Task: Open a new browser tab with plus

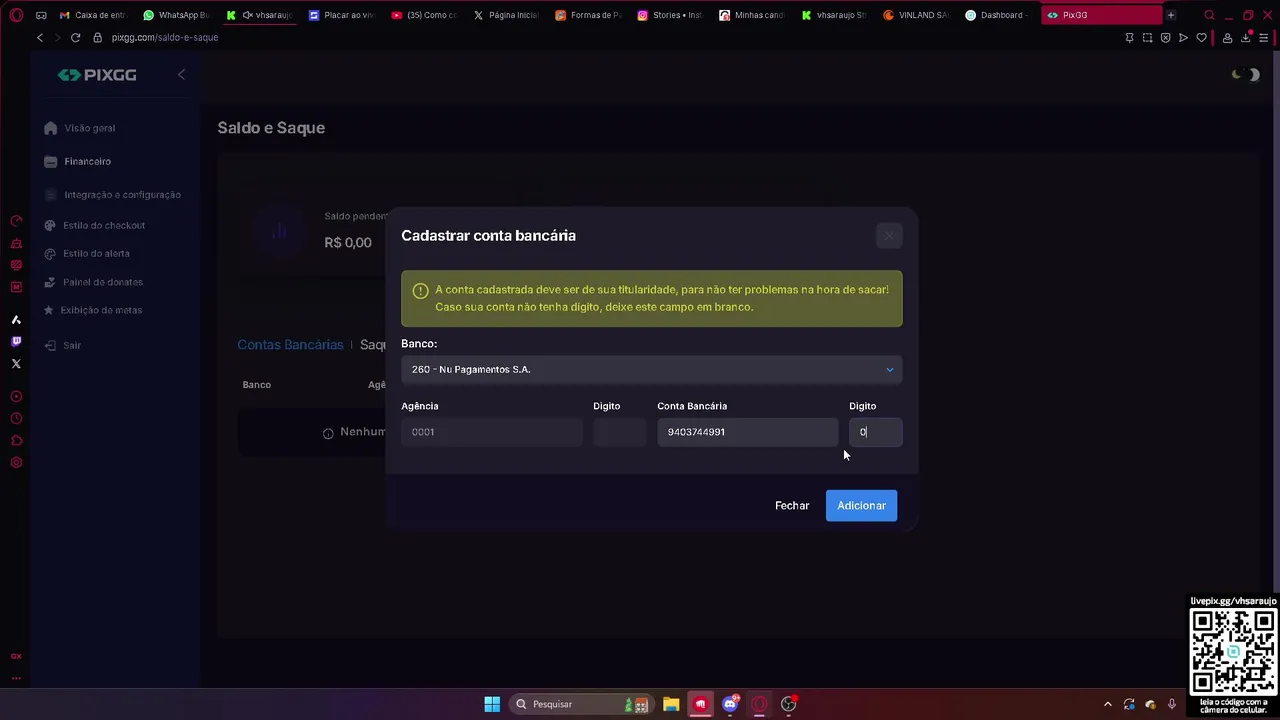Action: 1171,15
